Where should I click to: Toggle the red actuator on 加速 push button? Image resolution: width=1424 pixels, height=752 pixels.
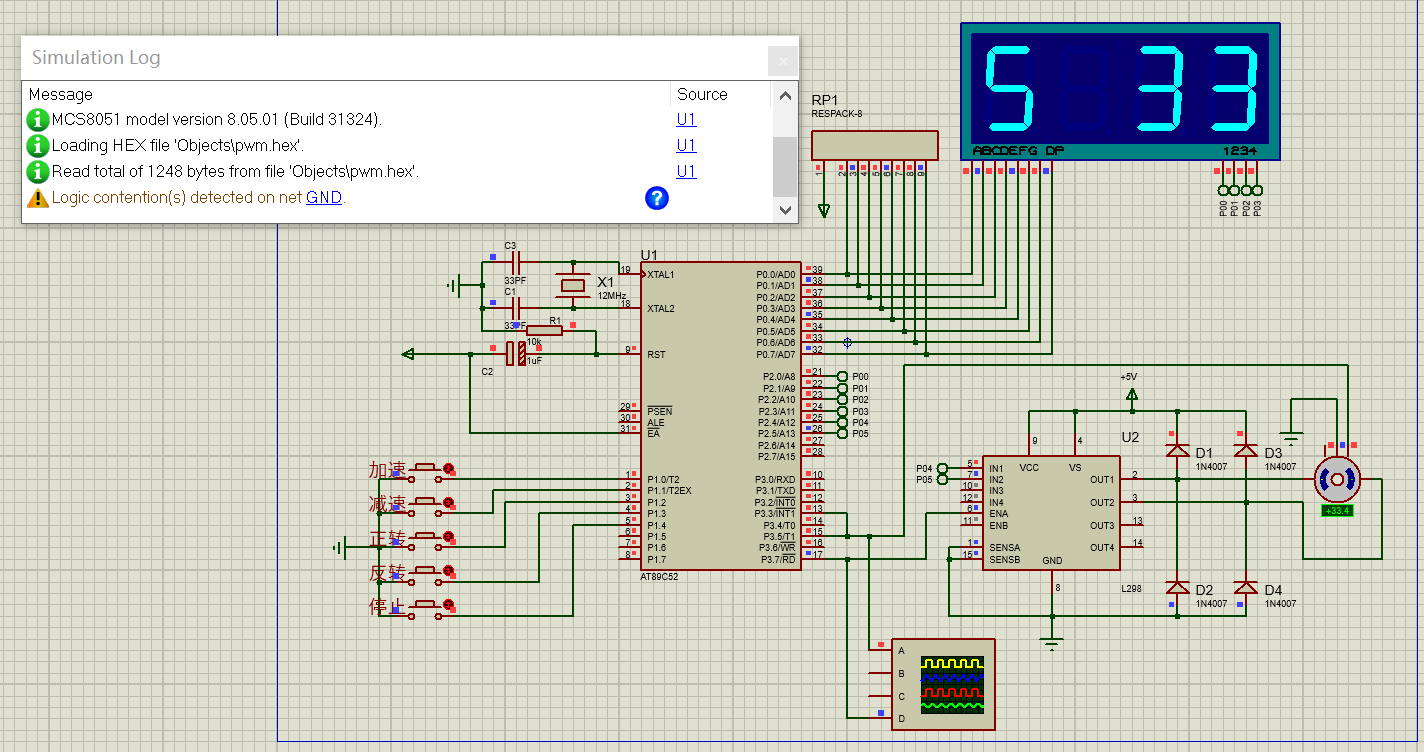click(448, 468)
